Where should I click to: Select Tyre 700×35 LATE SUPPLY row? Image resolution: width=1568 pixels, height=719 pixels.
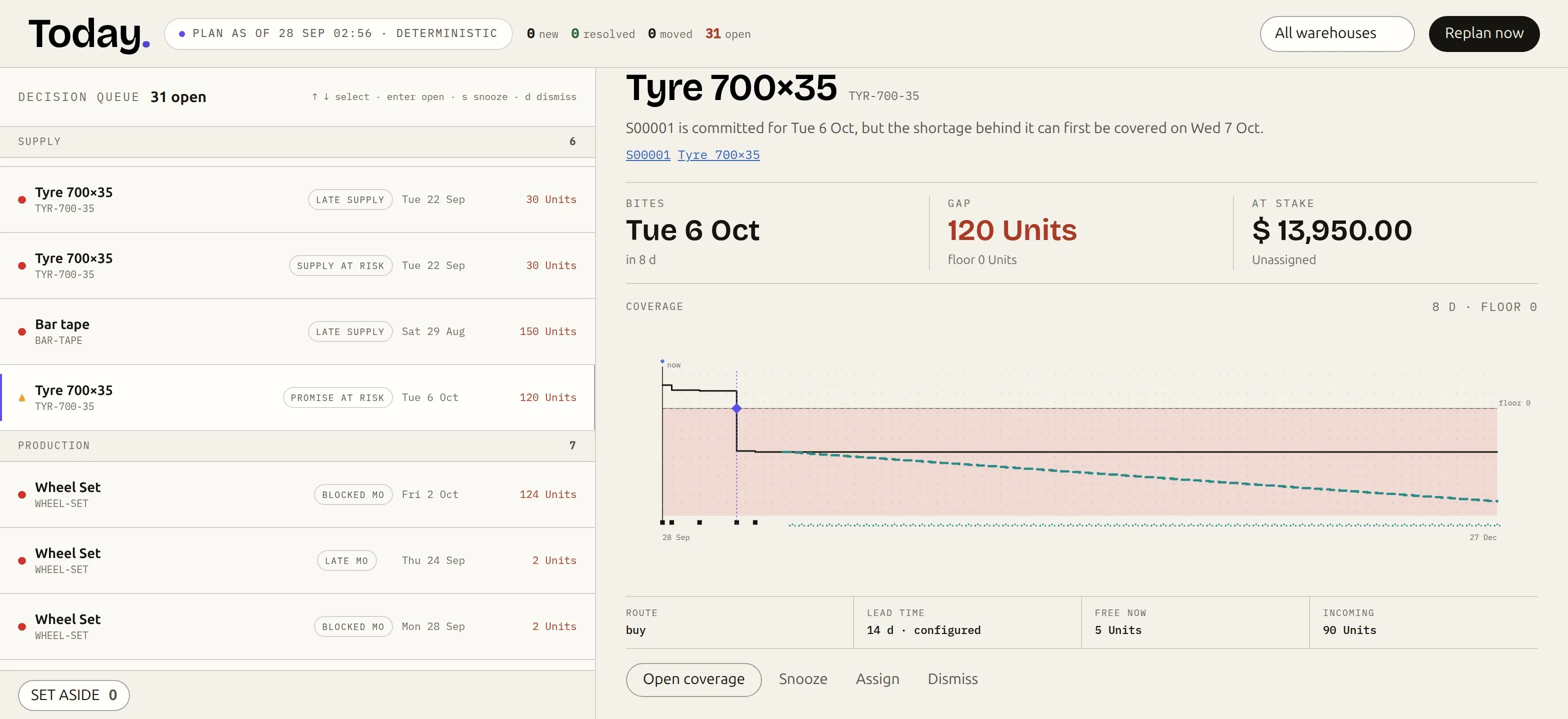[297, 199]
